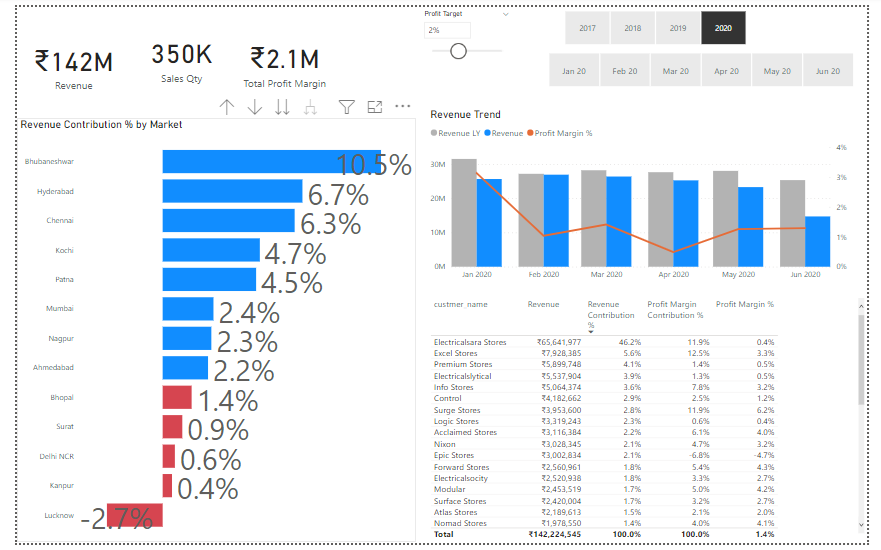Filter by the Jun 20 month button
The image size is (881, 550).
828,71
